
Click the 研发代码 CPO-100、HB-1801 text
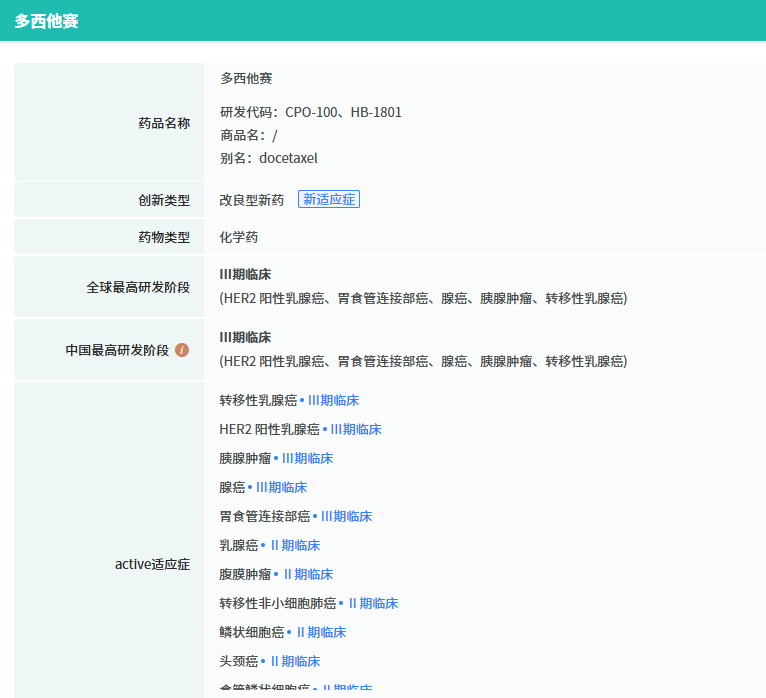coord(310,112)
